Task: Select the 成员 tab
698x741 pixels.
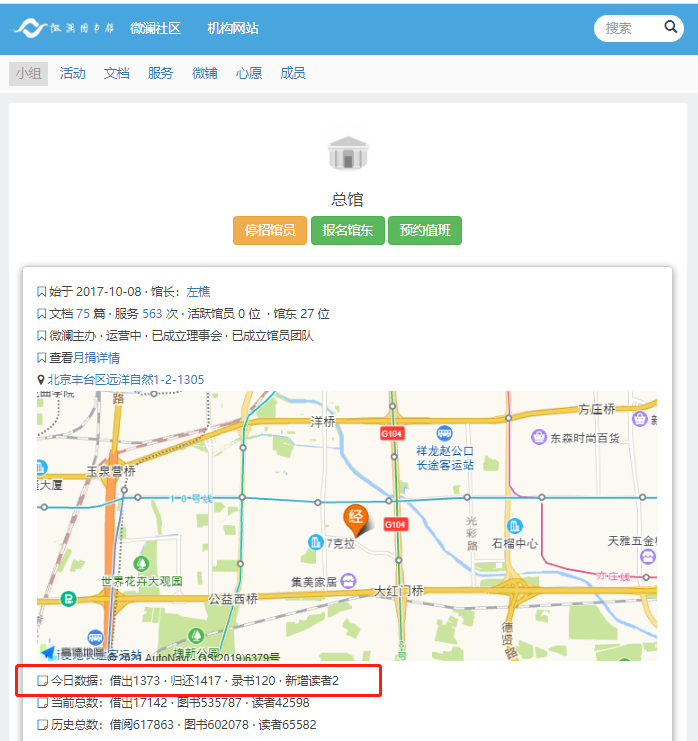Action: [293, 73]
